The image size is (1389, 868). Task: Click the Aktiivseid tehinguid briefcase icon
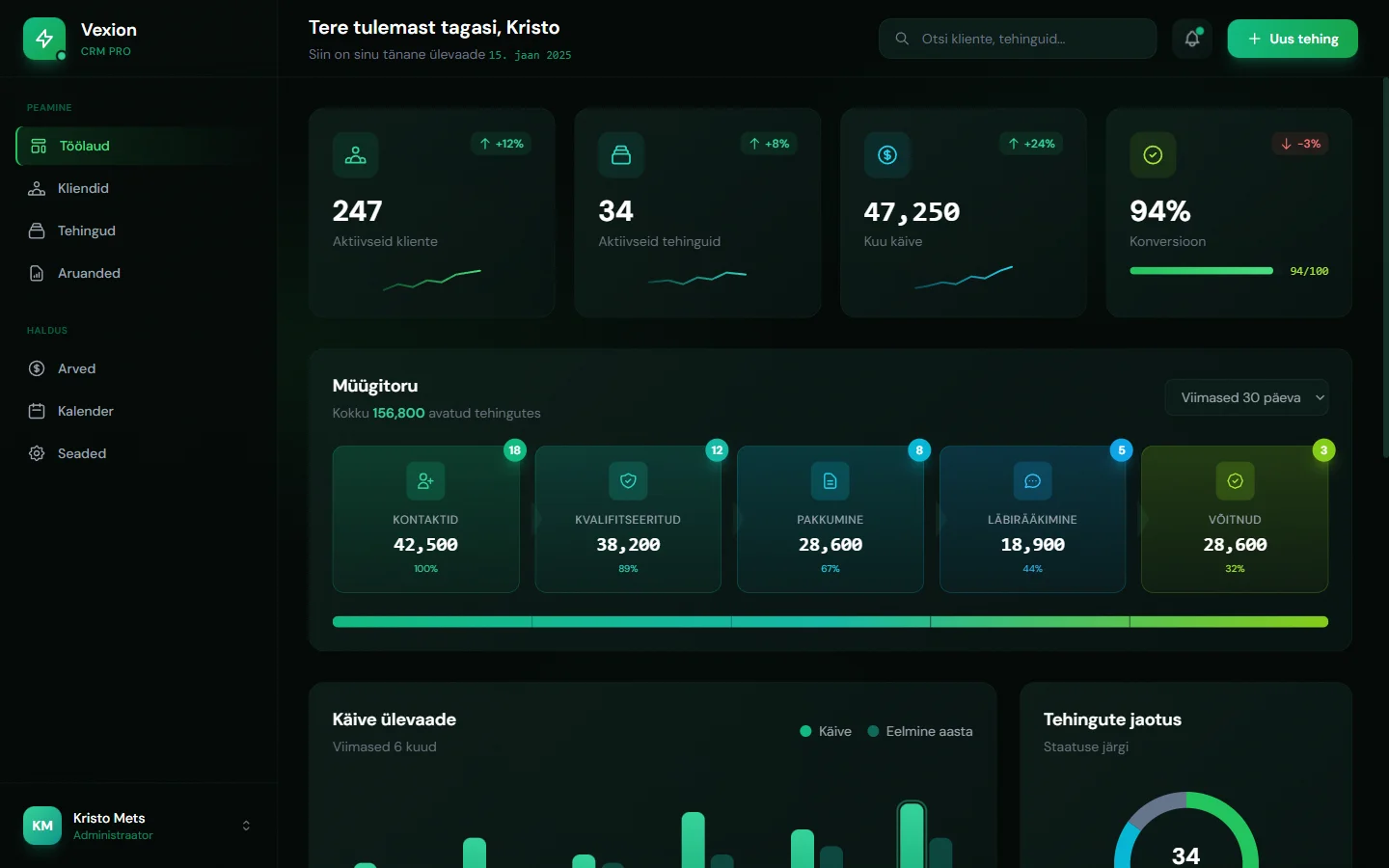click(621, 155)
